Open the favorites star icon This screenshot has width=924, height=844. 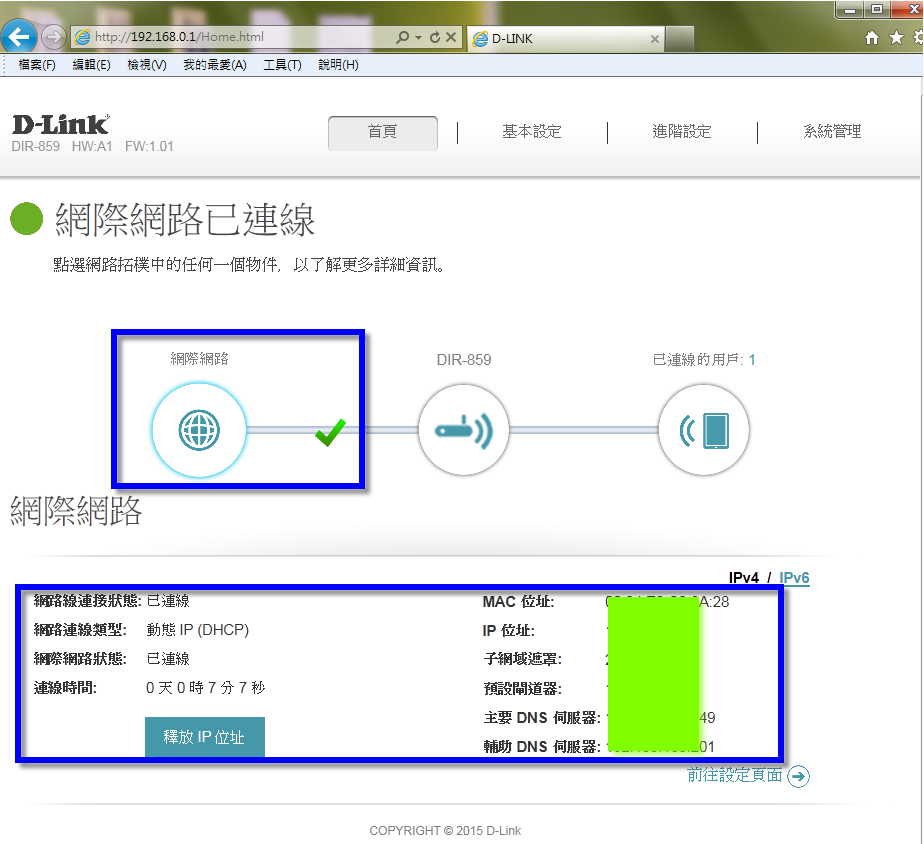895,38
